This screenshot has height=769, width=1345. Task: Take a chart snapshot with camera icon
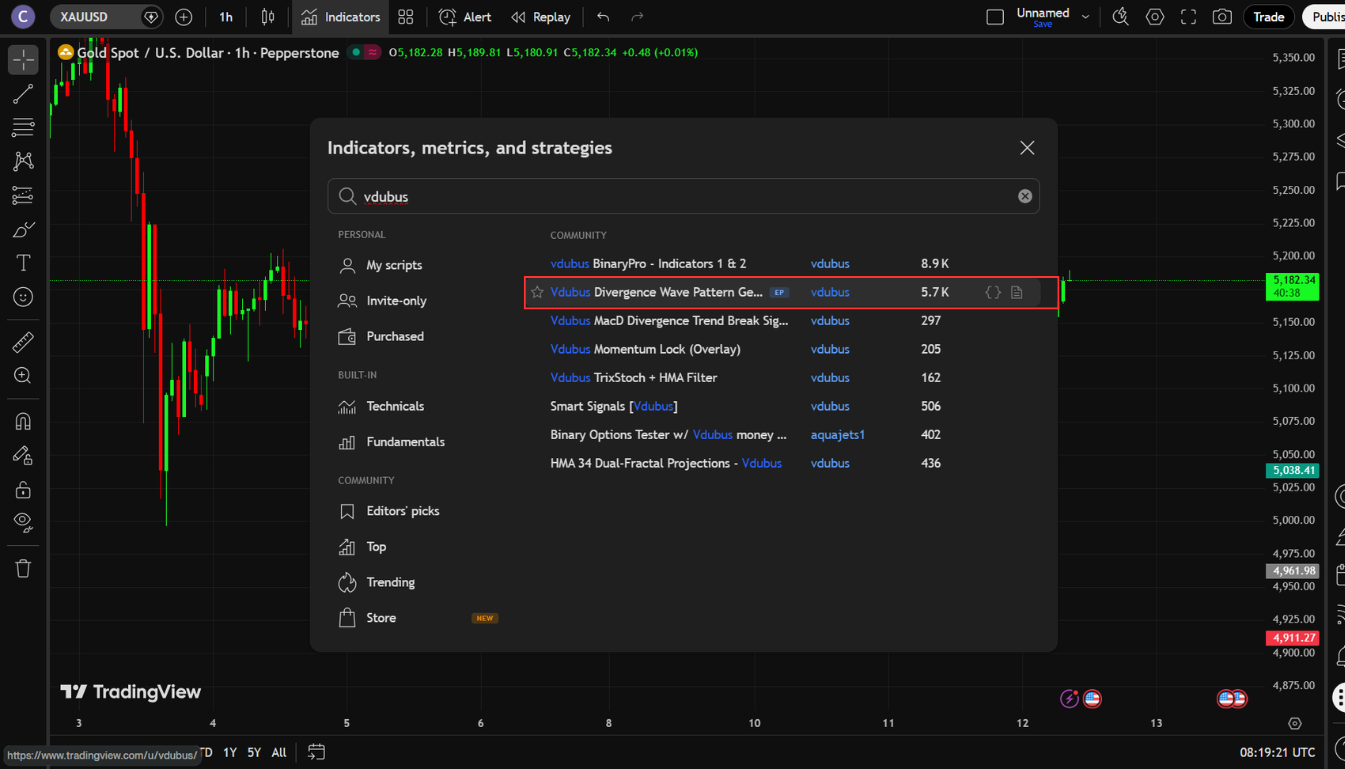click(1222, 17)
